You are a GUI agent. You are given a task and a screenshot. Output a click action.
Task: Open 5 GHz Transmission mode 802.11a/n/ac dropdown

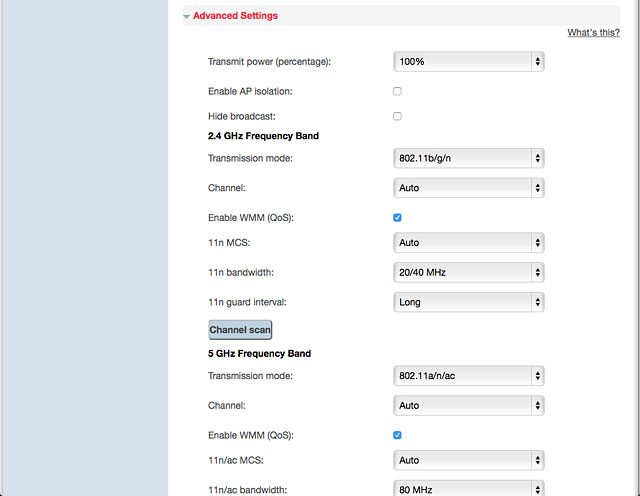469,376
